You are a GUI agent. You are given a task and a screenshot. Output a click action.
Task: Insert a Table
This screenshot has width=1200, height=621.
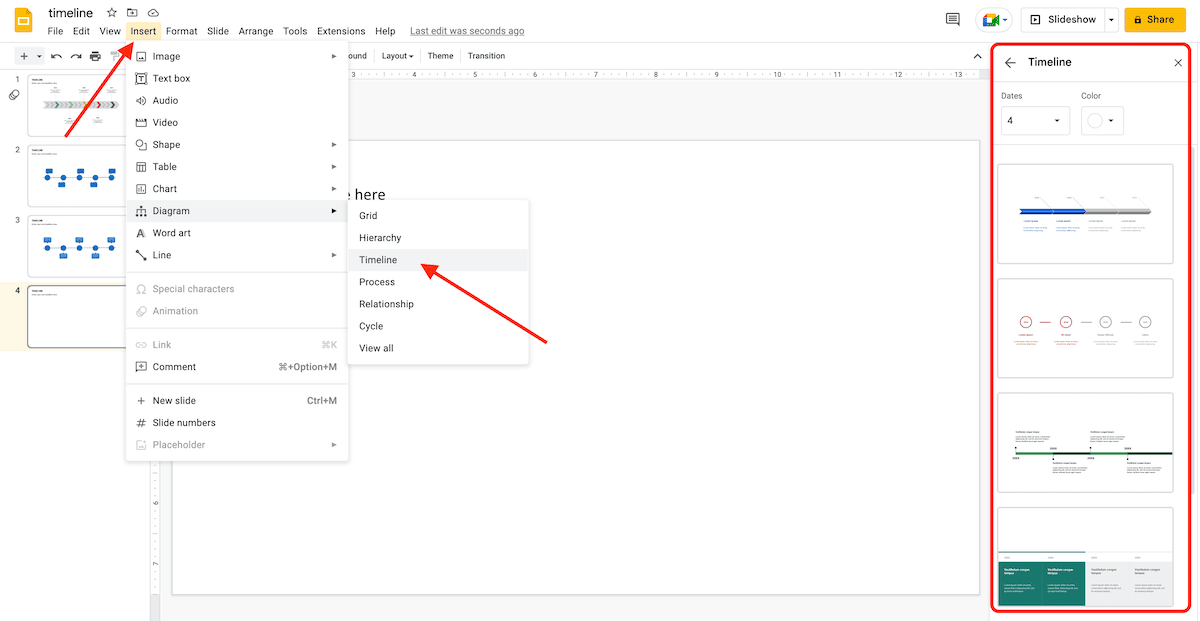pyautogui.click(x=162, y=166)
